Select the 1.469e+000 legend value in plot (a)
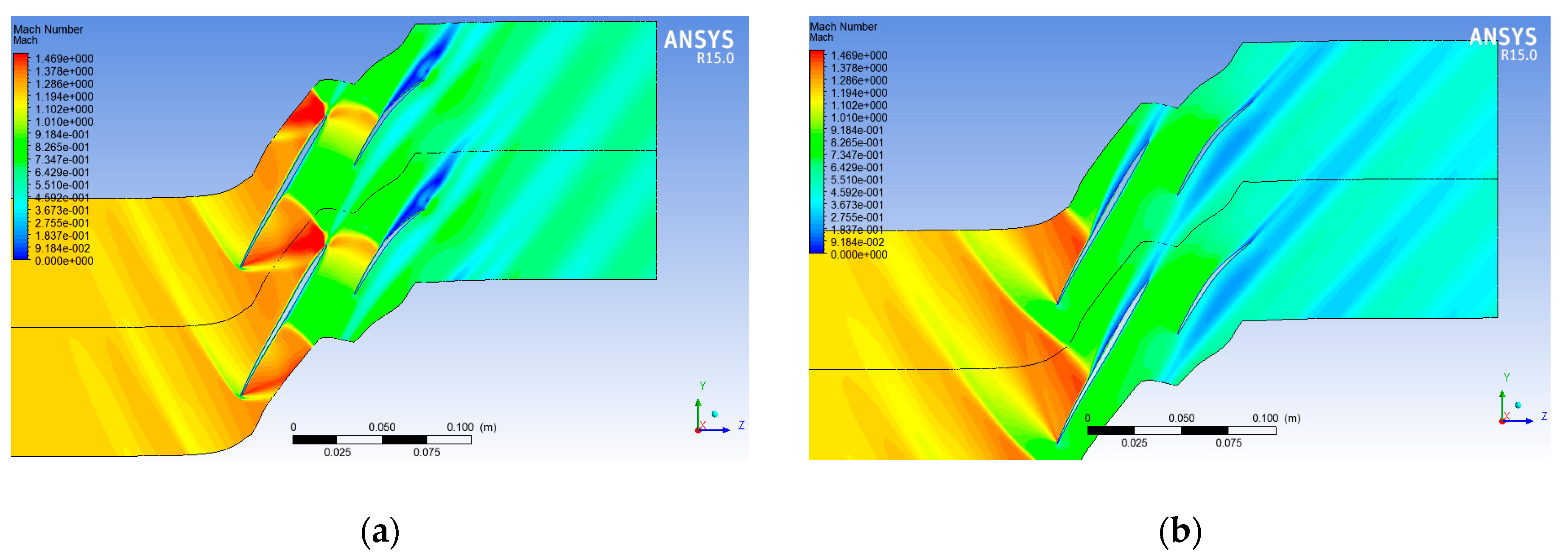The width and height of the screenshot is (1568, 559). 64,59
